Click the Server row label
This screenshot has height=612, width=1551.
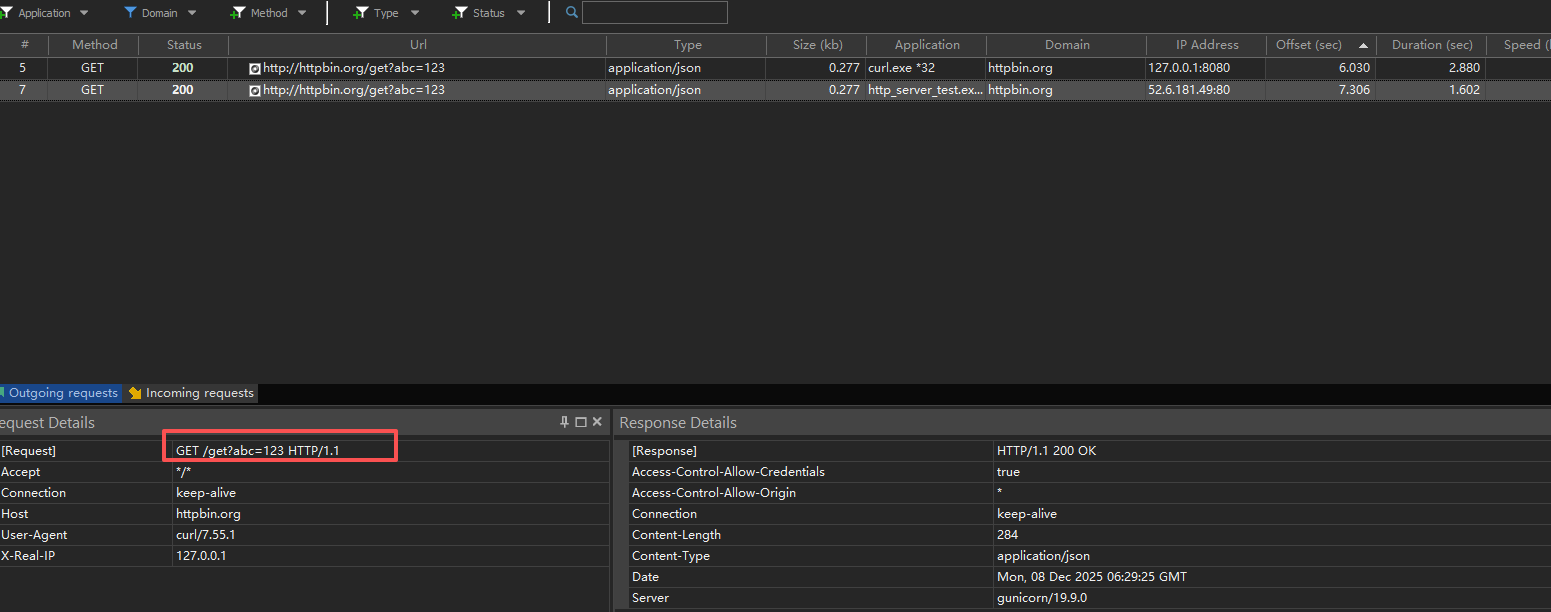coord(650,598)
